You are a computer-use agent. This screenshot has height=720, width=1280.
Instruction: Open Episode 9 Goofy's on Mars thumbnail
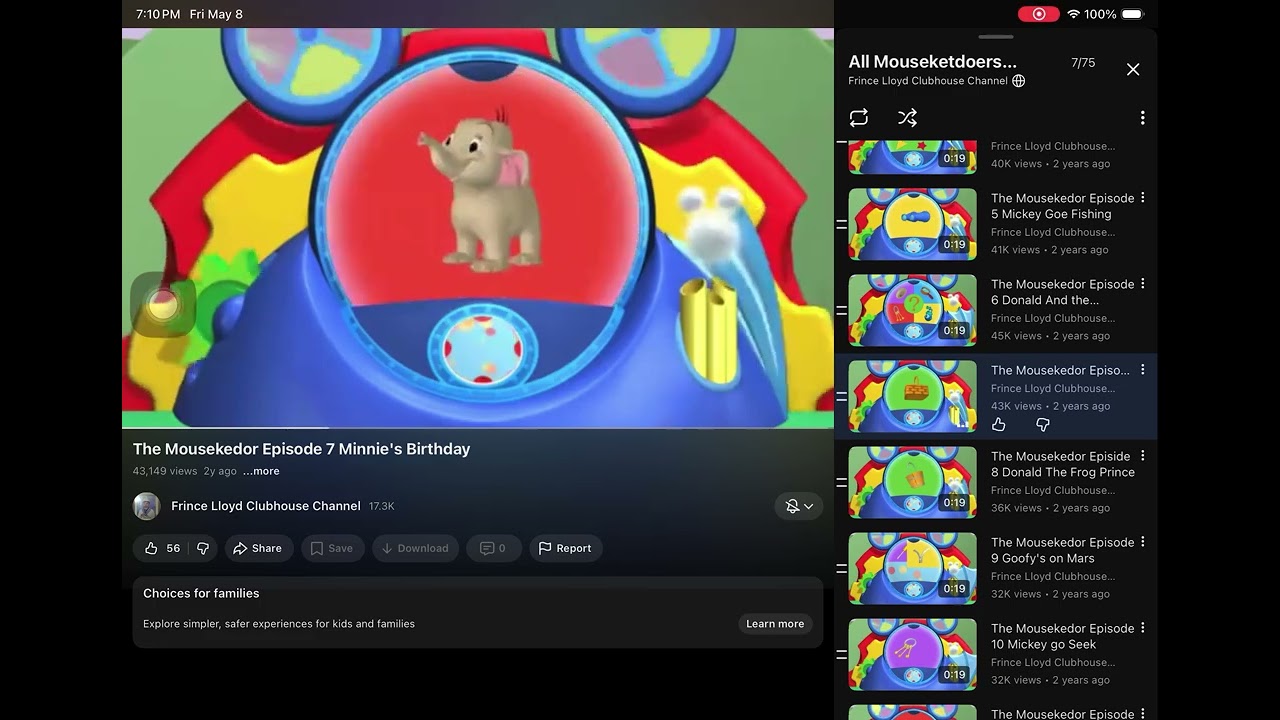(912, 568)
